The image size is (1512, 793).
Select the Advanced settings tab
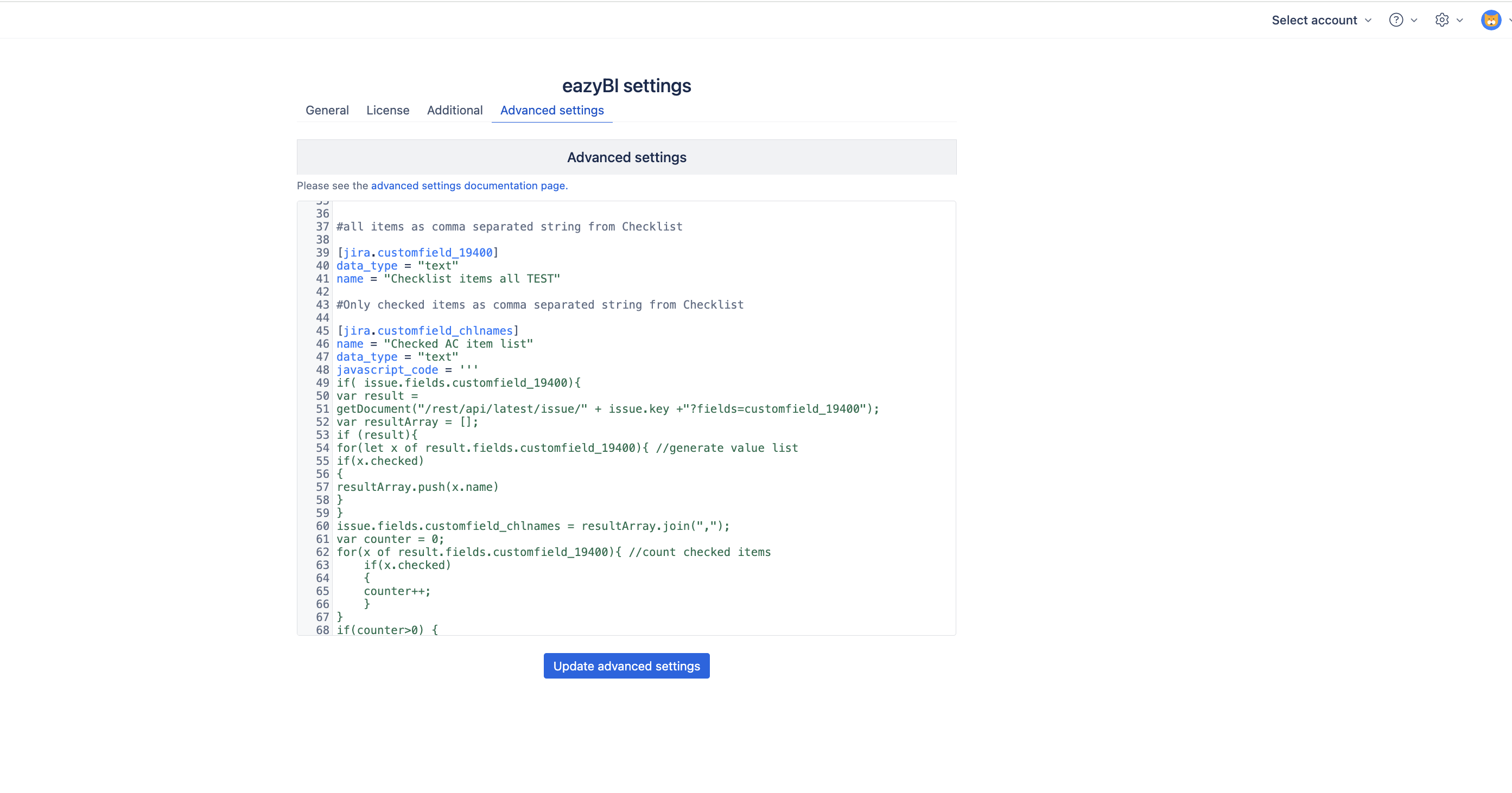pos(551,110)
